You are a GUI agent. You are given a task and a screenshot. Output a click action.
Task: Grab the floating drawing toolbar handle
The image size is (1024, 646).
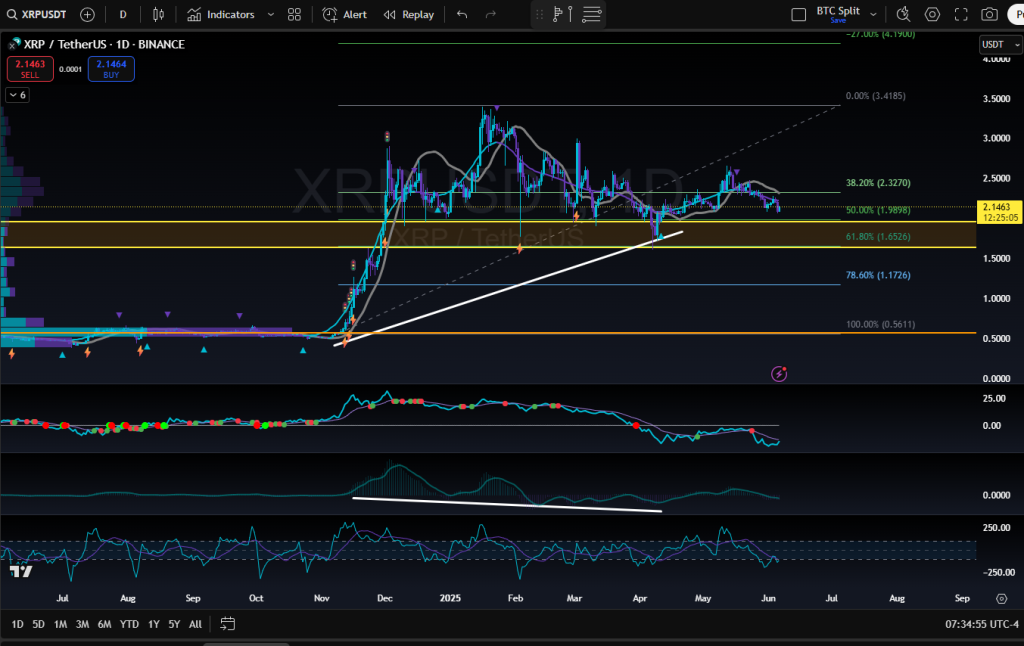(x=539, y=14)
